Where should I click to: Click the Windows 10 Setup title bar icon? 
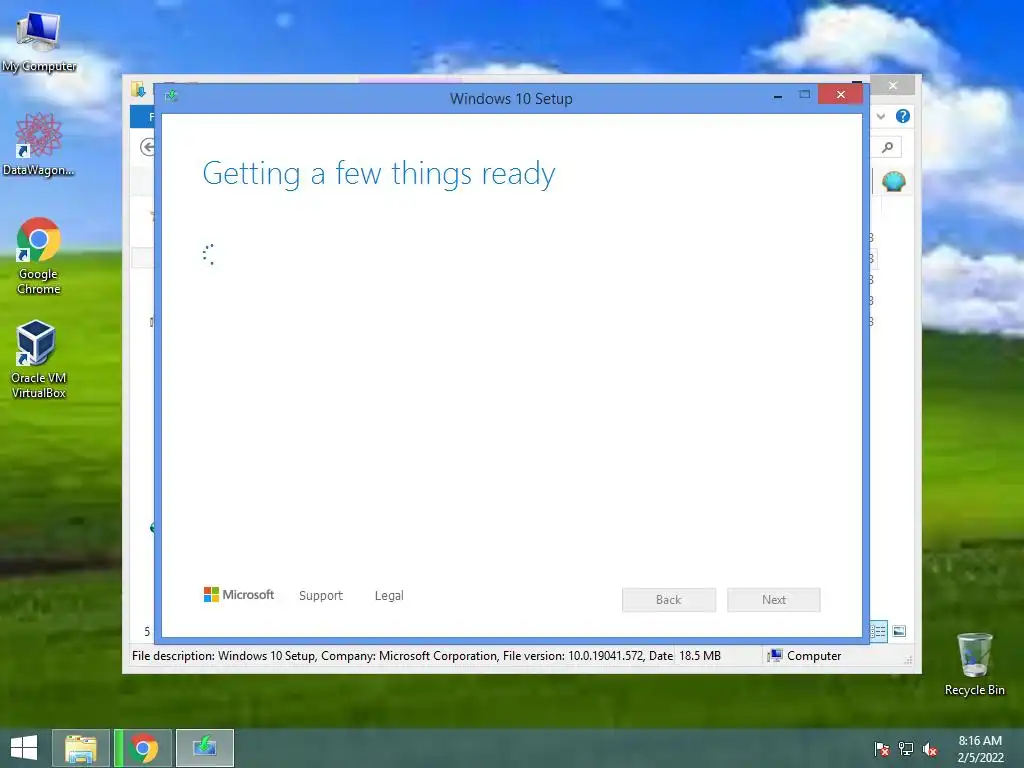[171, 97]
